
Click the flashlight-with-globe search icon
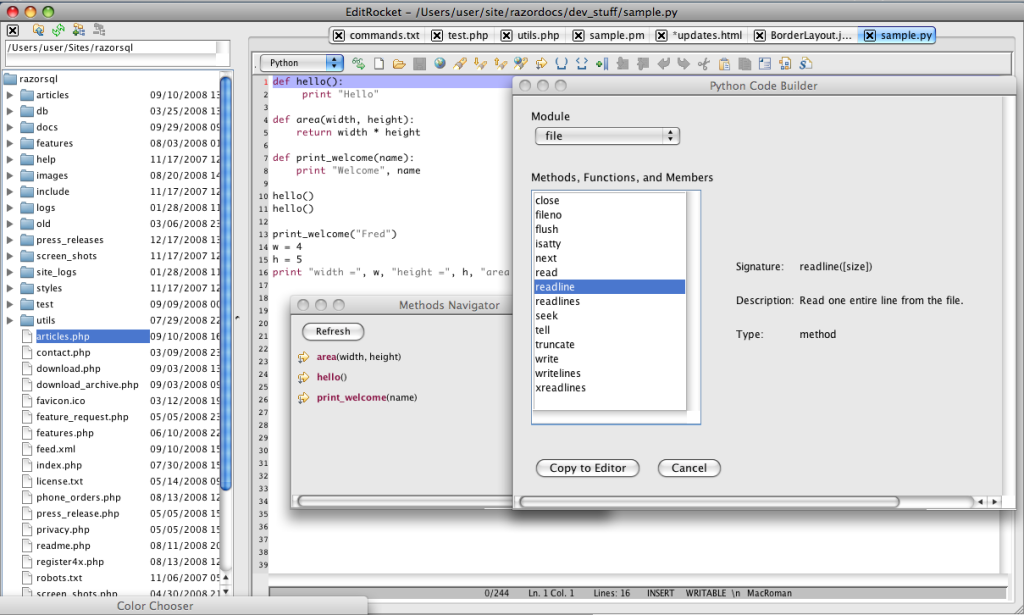point(520,63)
